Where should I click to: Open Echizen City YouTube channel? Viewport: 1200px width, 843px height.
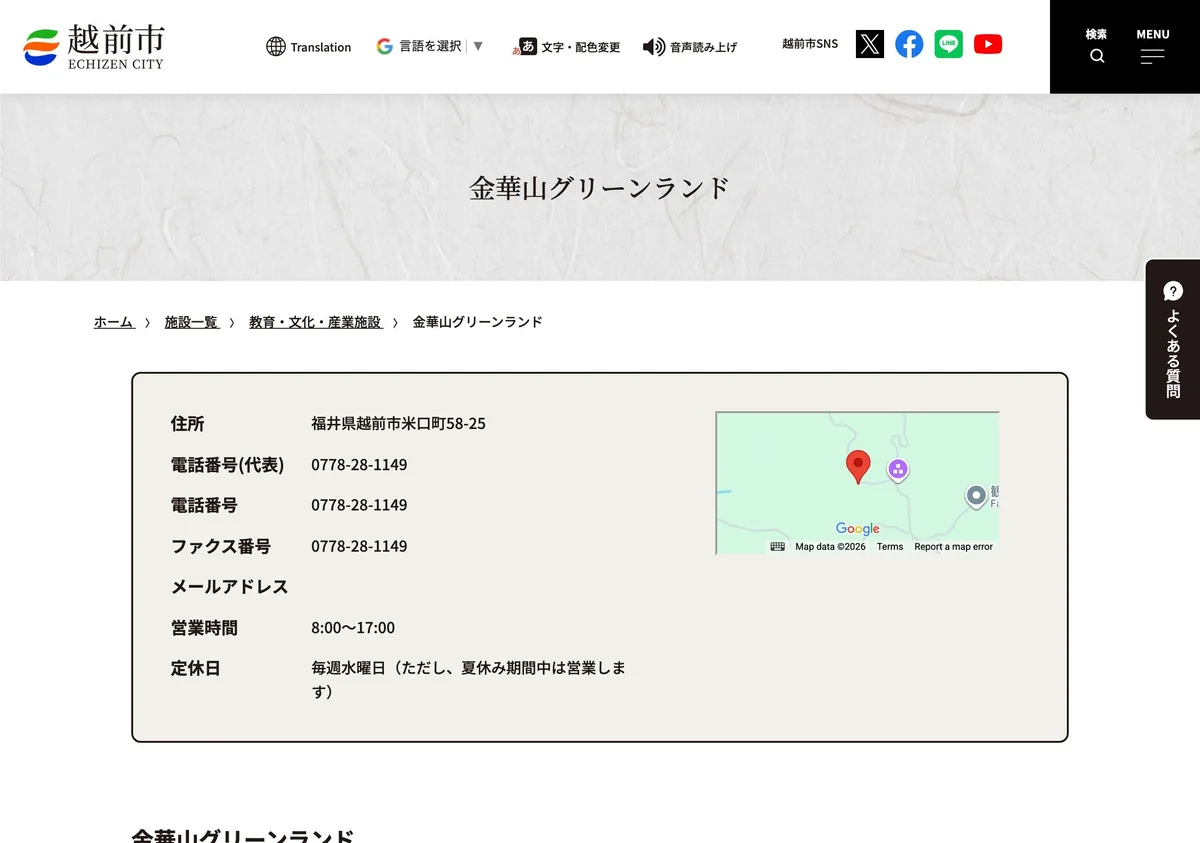pyautogui.click(x=988, y=44)
